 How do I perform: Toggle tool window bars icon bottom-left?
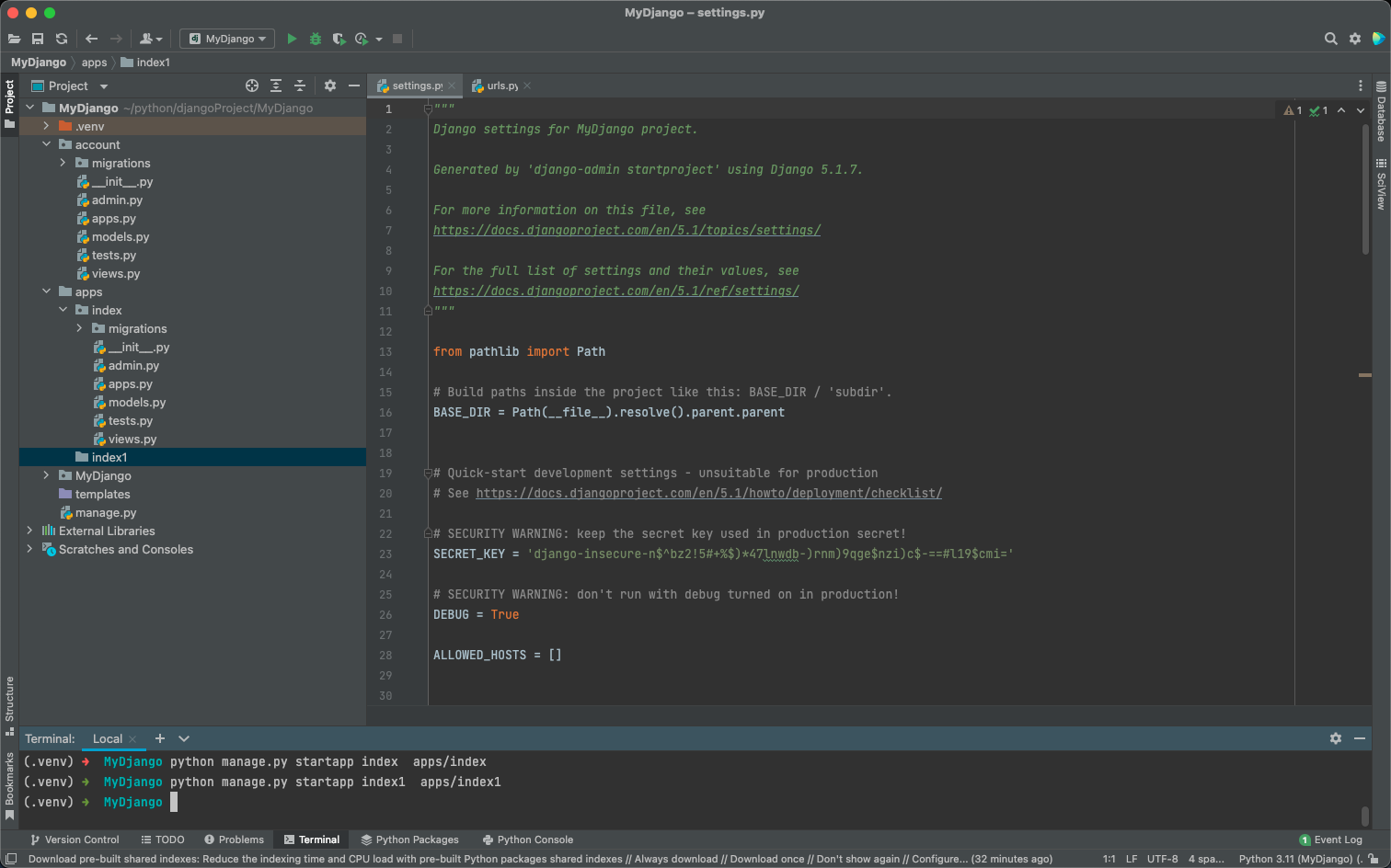11,859
